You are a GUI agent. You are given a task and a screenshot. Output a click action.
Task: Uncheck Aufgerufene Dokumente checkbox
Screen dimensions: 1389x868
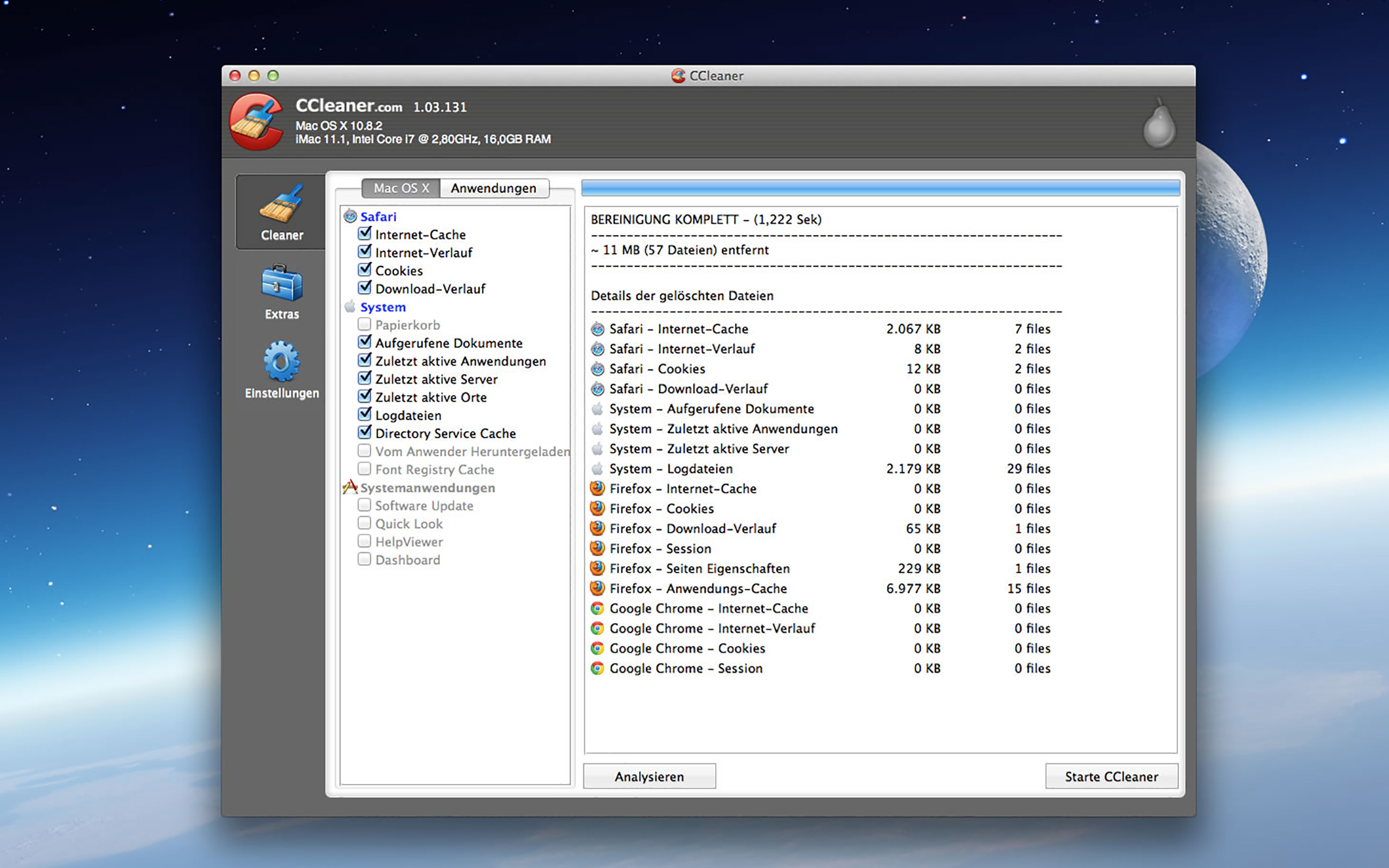pyautogui.click(x=365, y=342)
